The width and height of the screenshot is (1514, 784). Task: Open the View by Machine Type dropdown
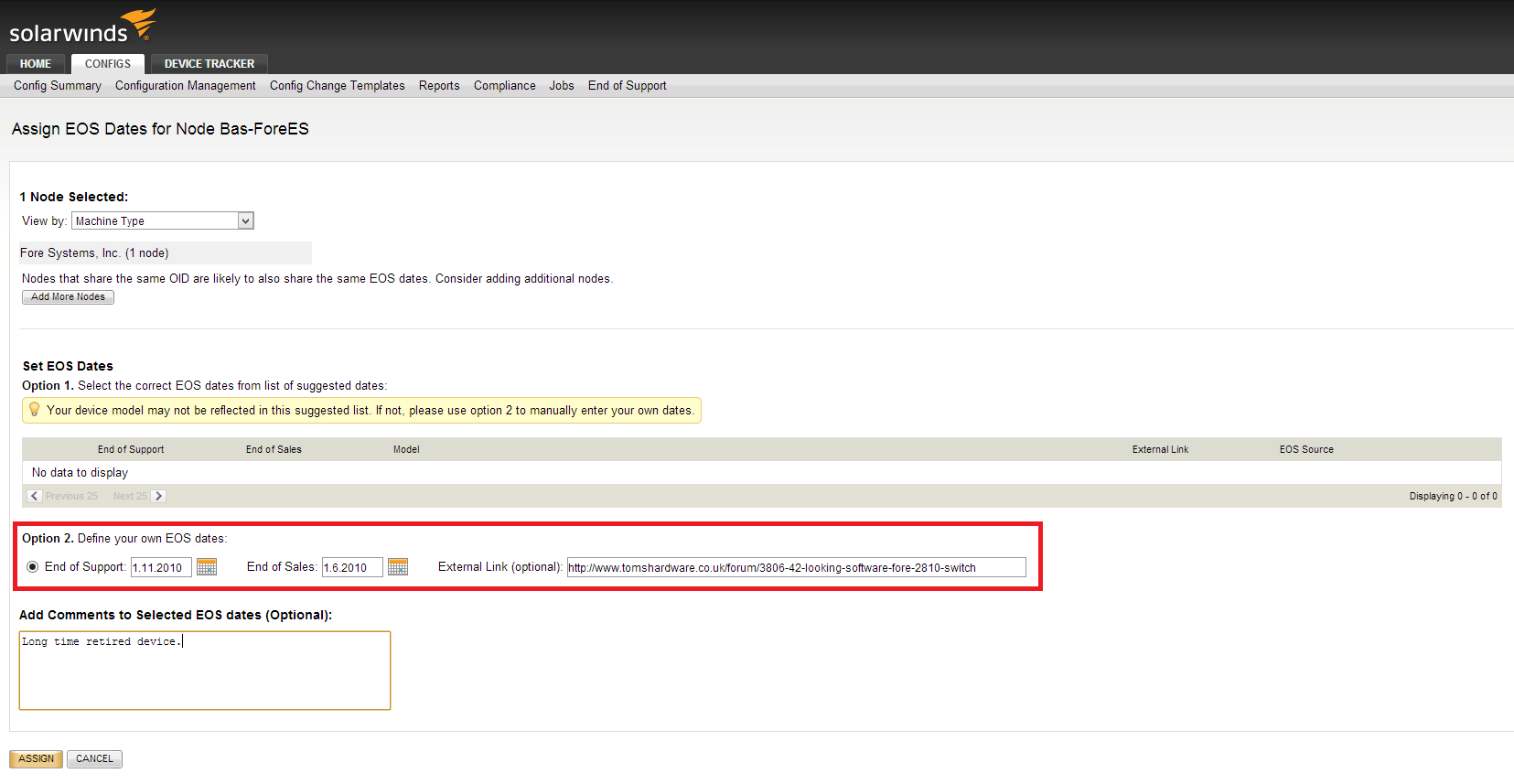163,220
